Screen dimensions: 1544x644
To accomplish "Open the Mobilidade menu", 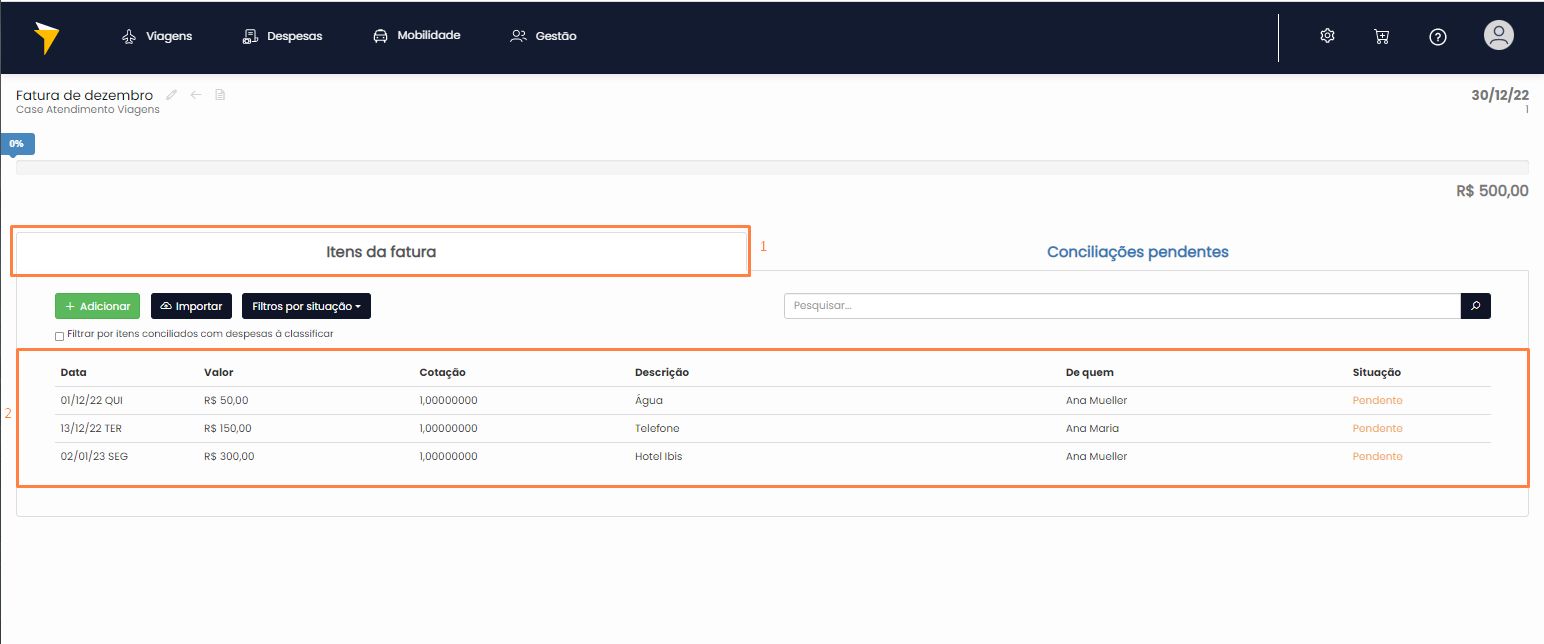I will 416,36.
